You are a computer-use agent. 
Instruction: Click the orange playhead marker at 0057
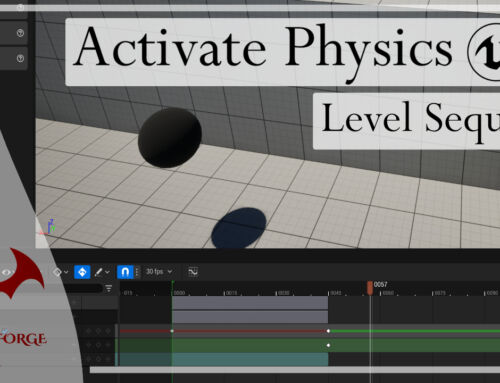(370, 288)
